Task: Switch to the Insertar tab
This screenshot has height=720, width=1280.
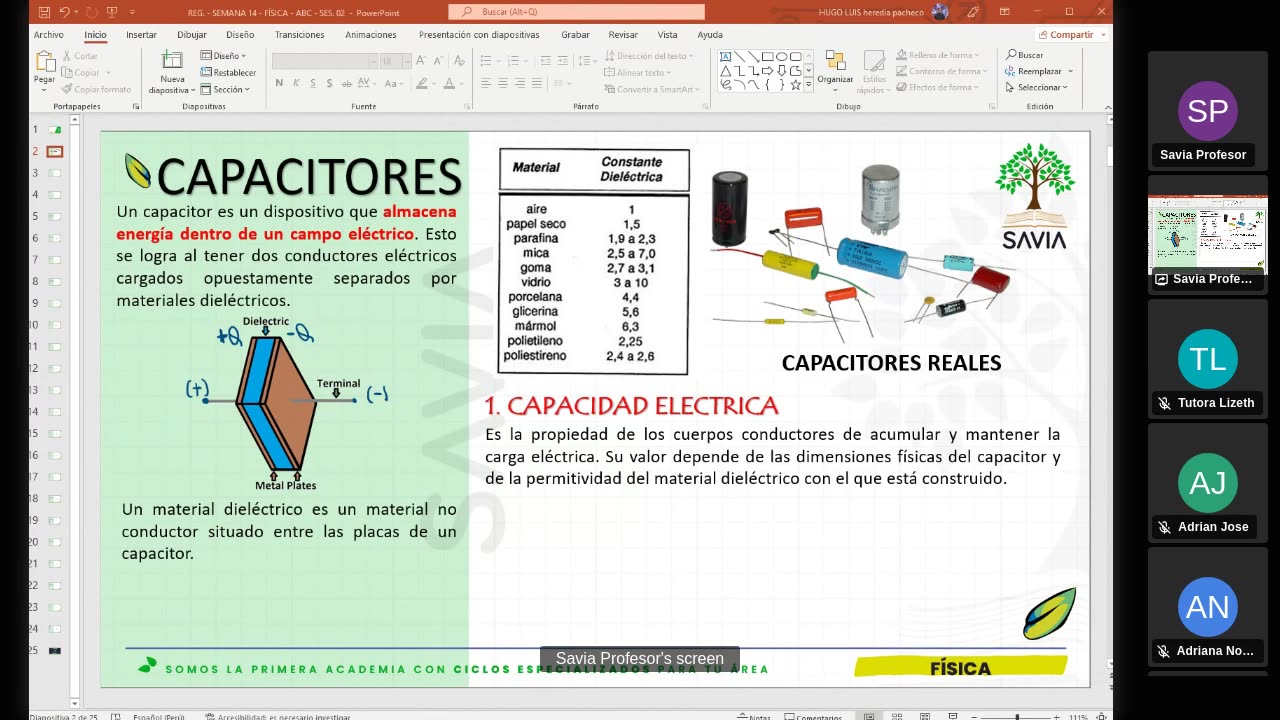Action: (x=141, y=34)
